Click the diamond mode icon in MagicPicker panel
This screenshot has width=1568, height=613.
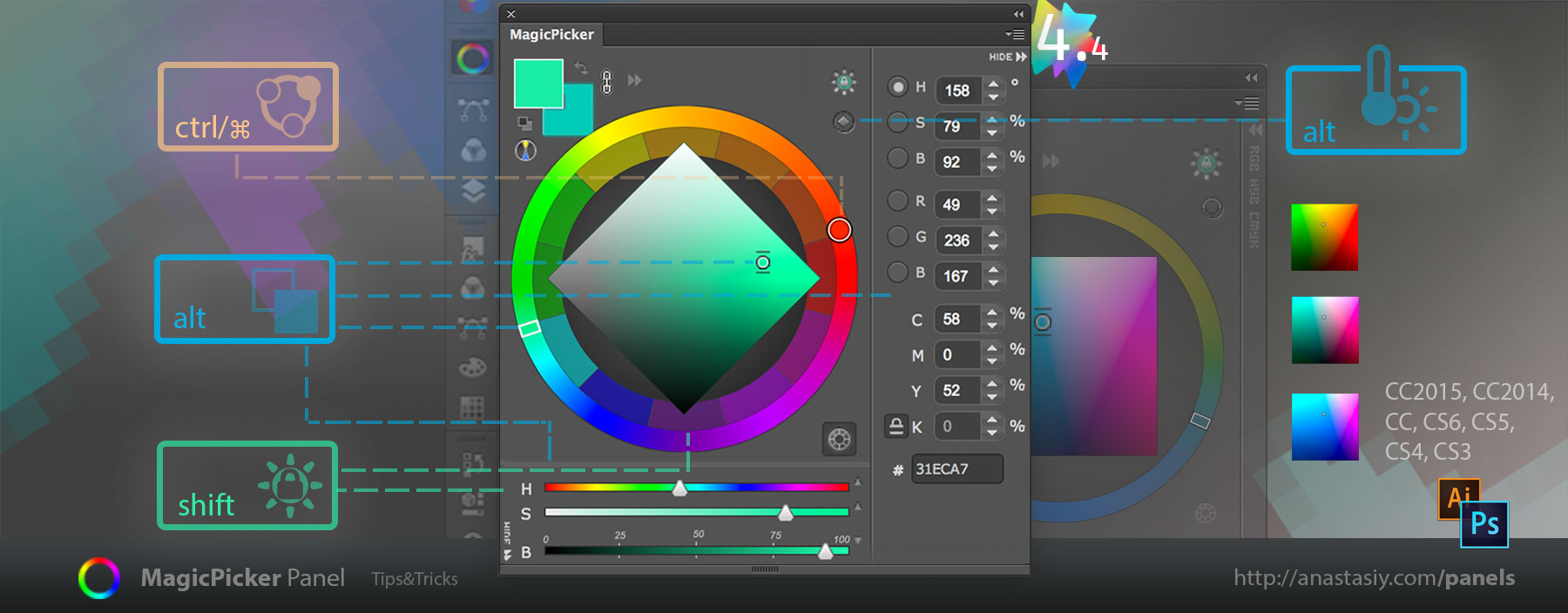click(x=843, y=122)
